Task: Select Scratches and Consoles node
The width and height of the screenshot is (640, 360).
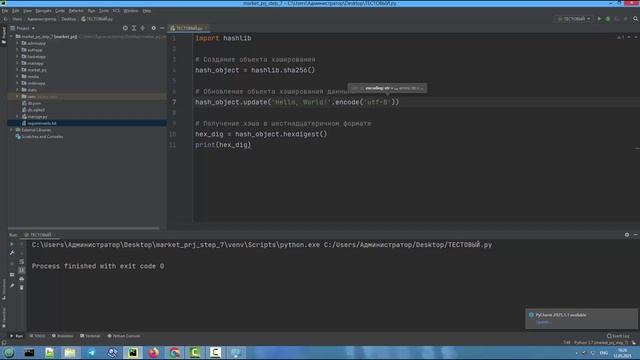Action: [x=42, y=137]
